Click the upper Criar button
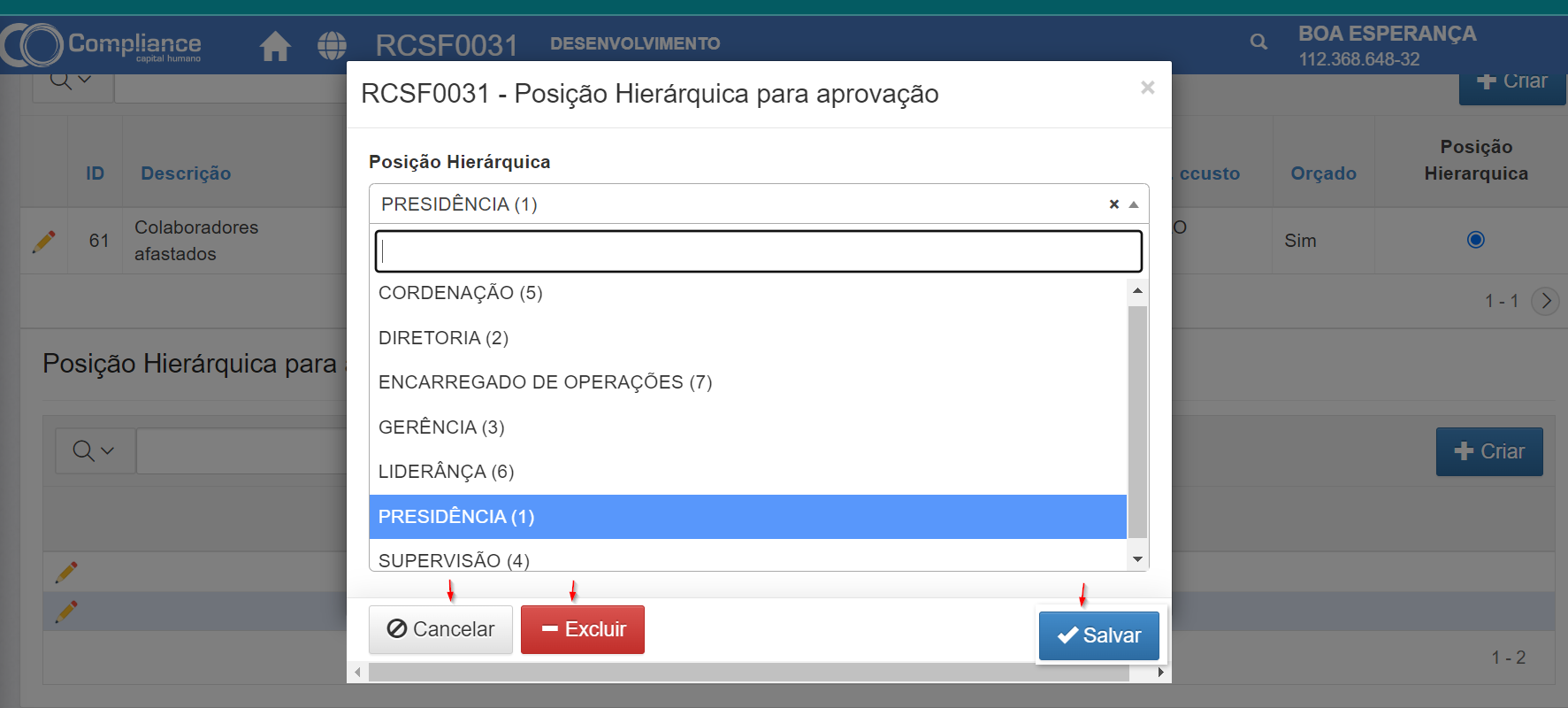1568x708 pixels. (1512, 86)
